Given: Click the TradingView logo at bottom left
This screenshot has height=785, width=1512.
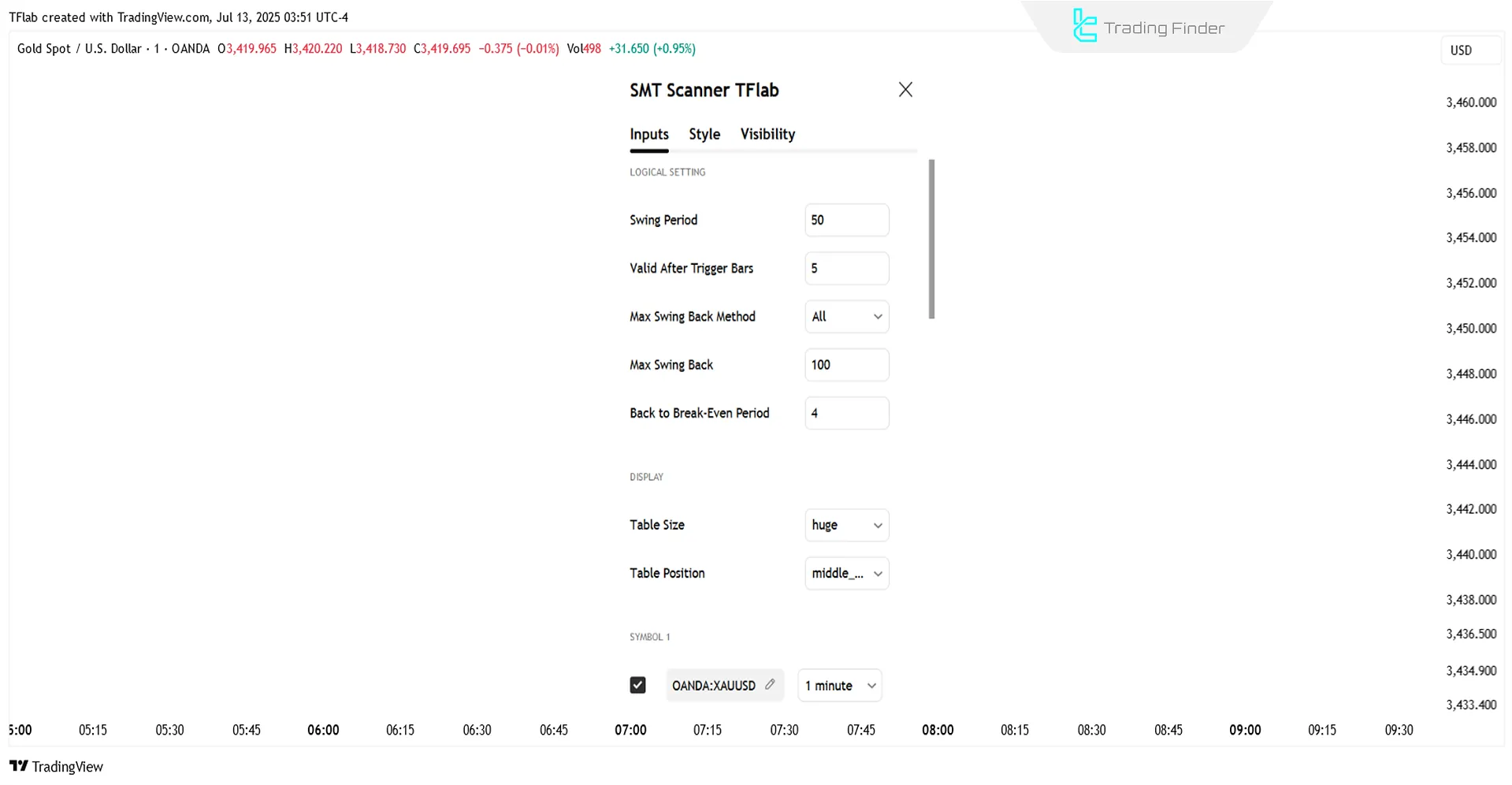Looking at the screenshot, I should (x=55, y=765).
